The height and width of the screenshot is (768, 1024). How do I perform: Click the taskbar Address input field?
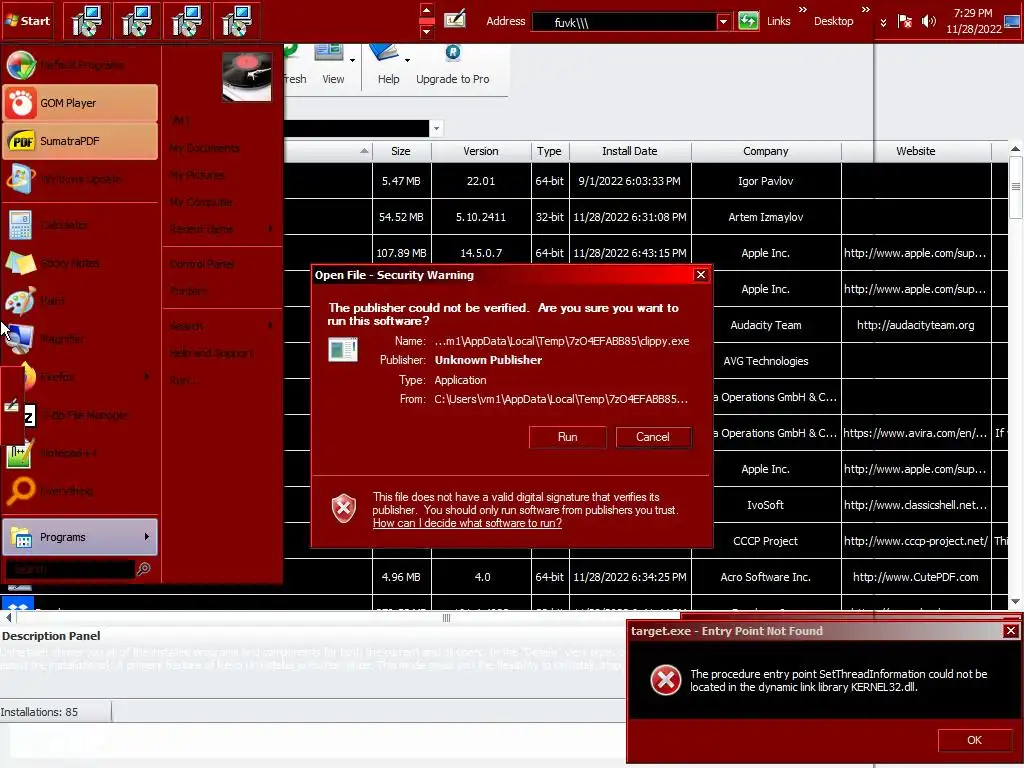(624, 22)
